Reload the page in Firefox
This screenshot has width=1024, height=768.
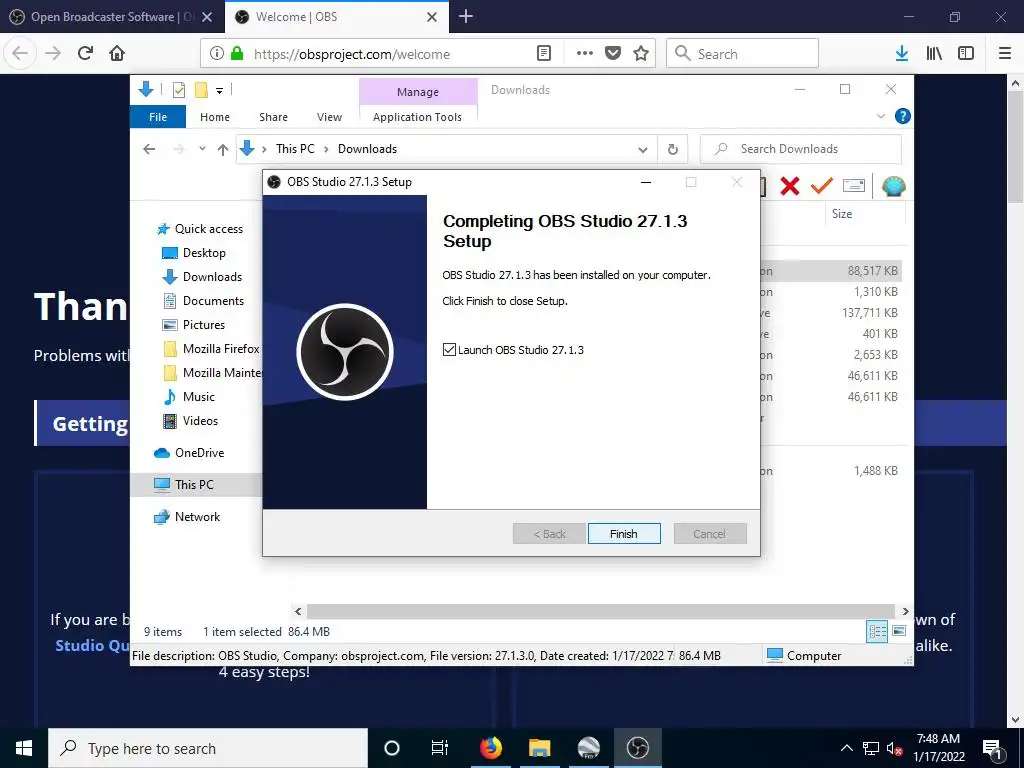(x=85, y=54)
